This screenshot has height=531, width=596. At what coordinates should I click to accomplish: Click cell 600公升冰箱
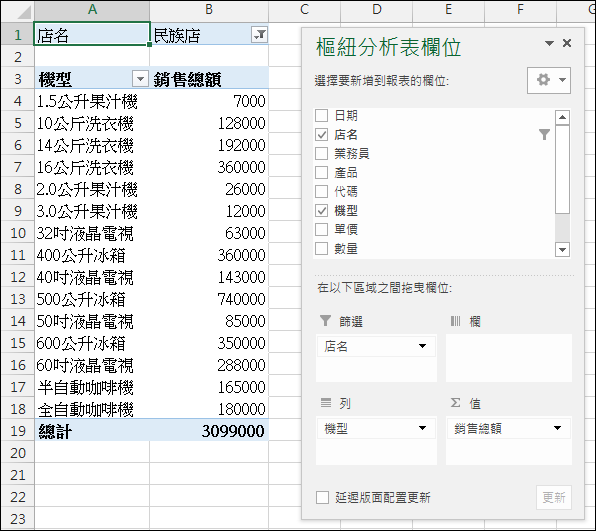click(92, 343)
